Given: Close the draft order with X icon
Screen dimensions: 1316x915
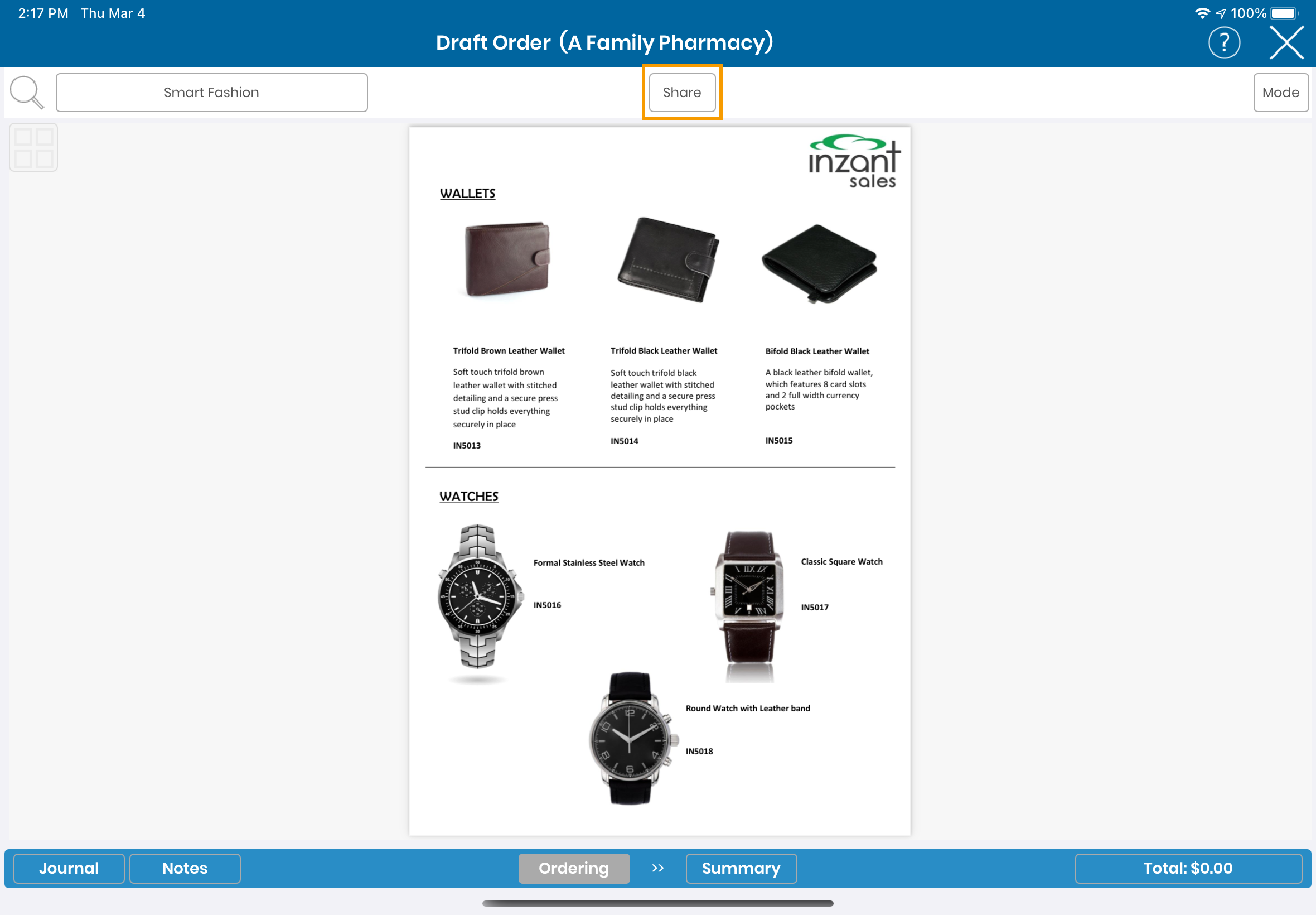Looking at the screenshot, I should click(x=1286, y=42).
